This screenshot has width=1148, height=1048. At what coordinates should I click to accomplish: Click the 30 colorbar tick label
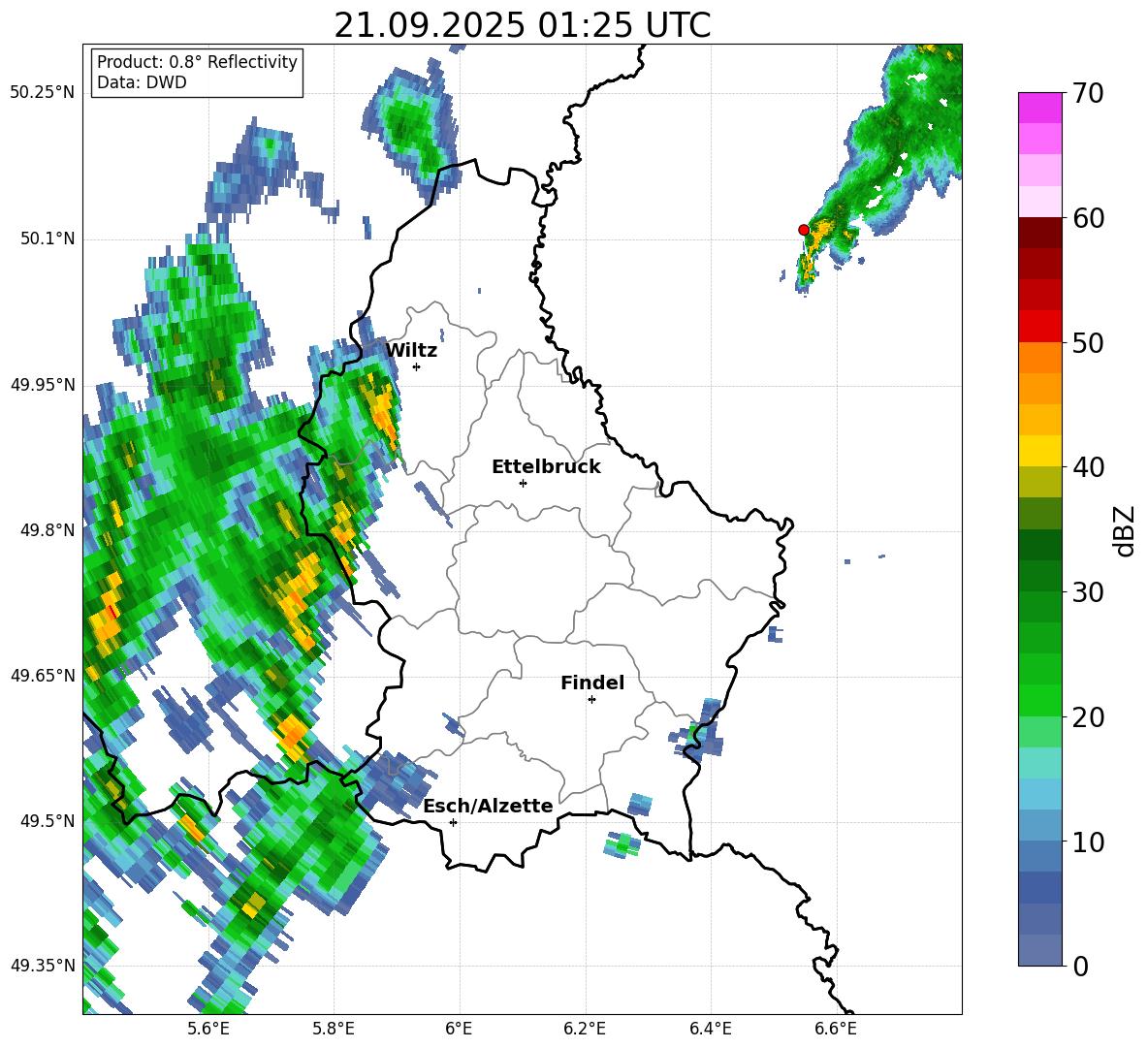pyautogui.click(x=1088, y=592)
